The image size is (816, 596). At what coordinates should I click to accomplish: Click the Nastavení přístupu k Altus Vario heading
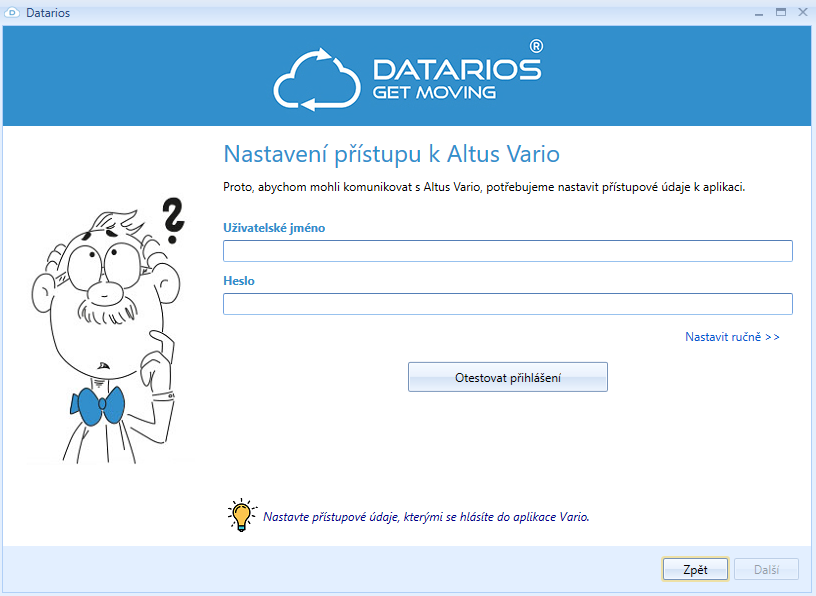click(x=391, y=155)
